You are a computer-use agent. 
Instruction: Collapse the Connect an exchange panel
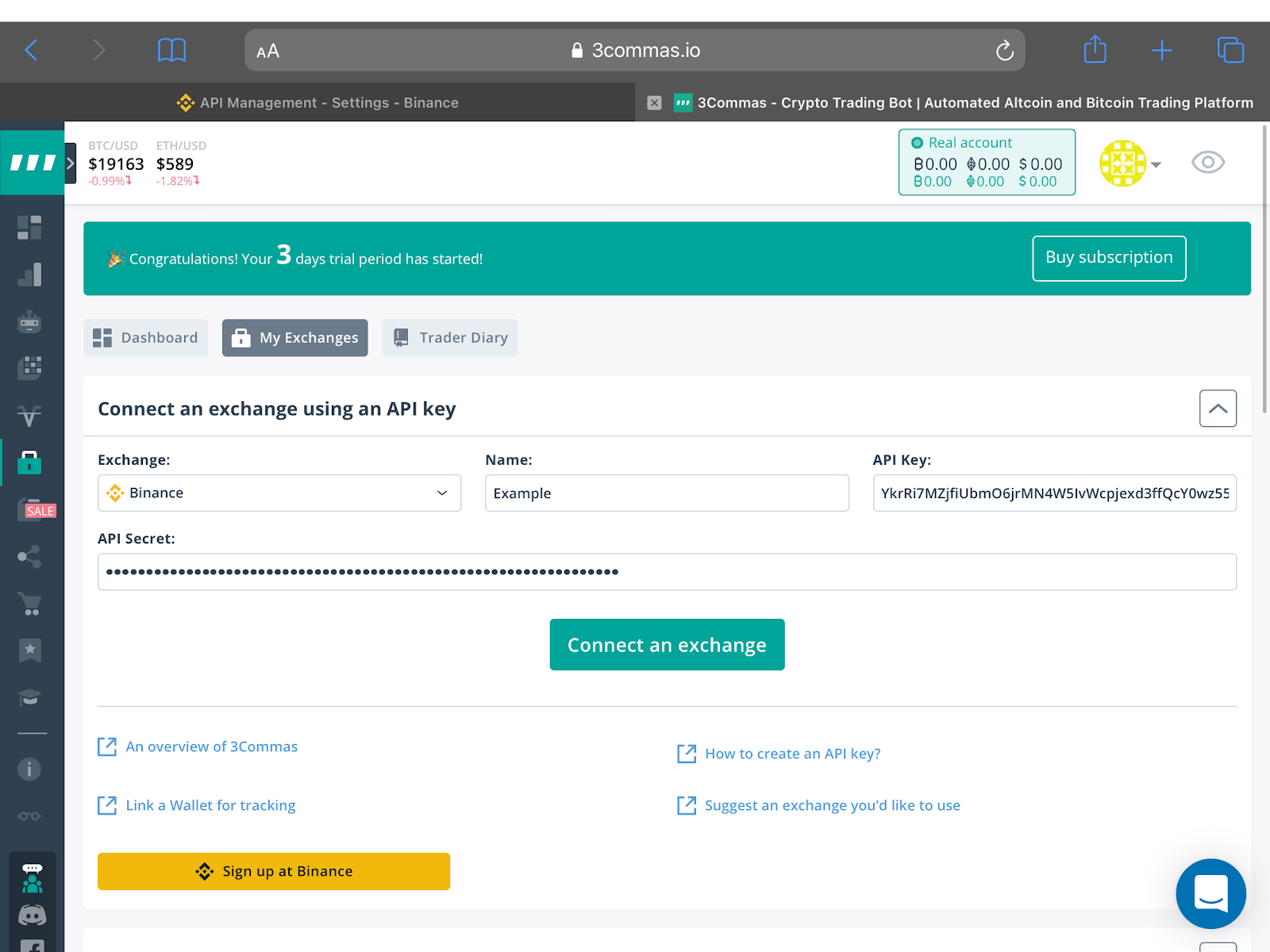pyautogui.click(x=1218, y=409)
